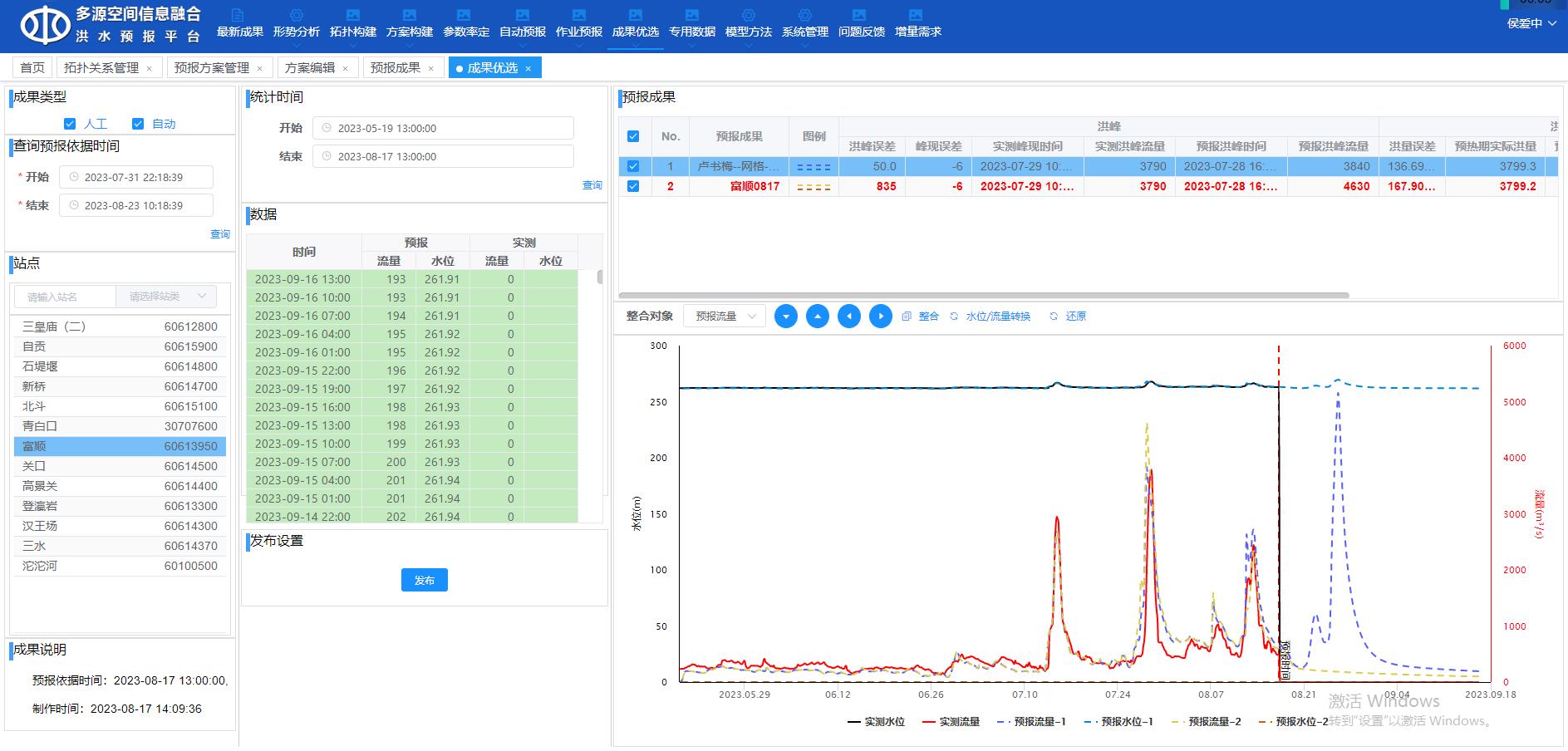1568x751 pixels.
Task: Toggle 预报流量-1 legend series
Action: click(x=1031, y=722)
